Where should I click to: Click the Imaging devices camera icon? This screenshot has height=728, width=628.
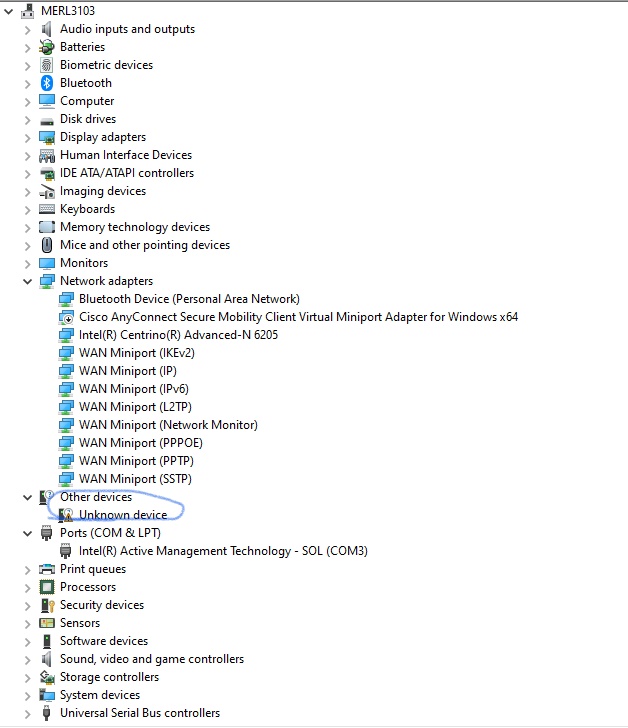coord(46,191)
